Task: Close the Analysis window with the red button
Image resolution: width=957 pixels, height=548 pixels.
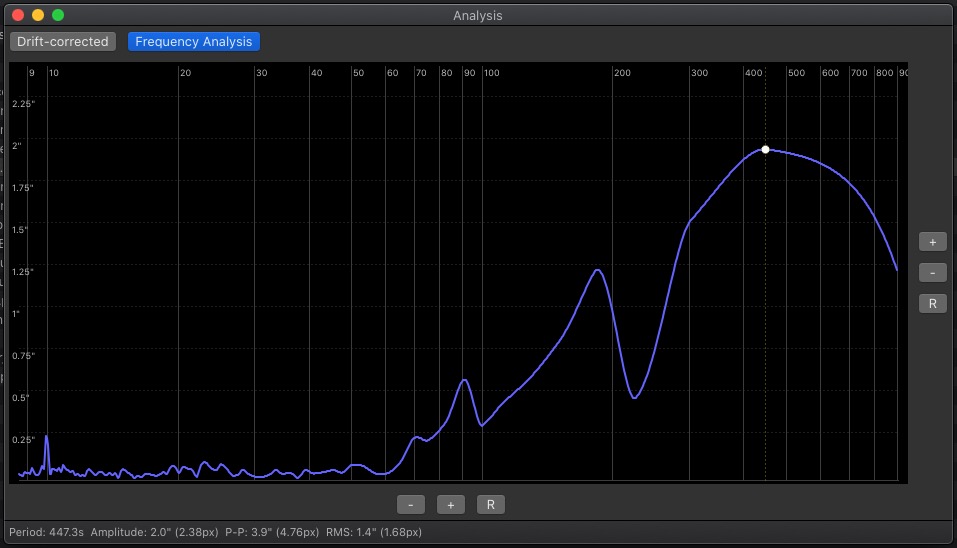Action: tap(18, 15)
